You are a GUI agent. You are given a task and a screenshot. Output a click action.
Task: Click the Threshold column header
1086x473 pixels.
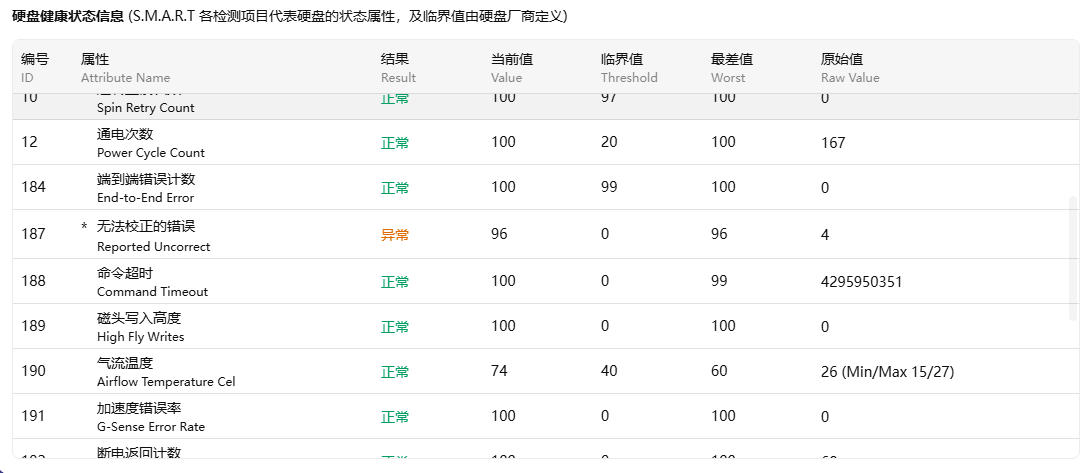click(629, 68)
